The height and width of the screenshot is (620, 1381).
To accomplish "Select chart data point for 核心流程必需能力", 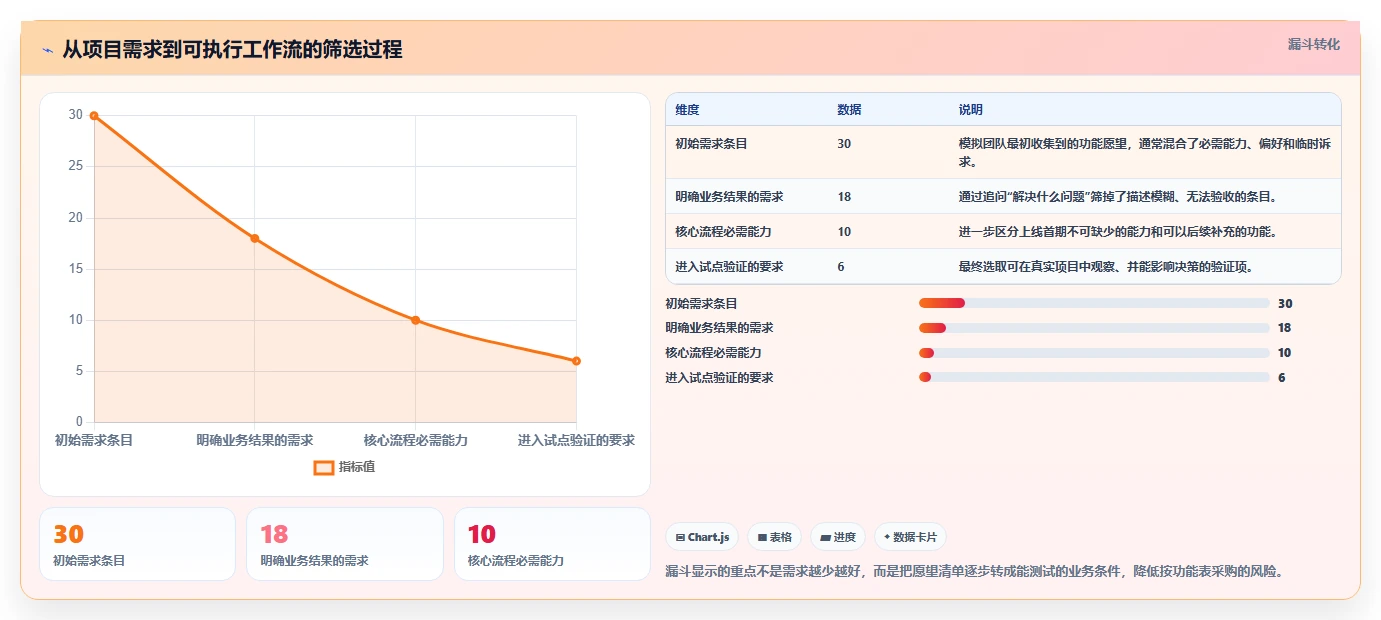I will point(416,320).
